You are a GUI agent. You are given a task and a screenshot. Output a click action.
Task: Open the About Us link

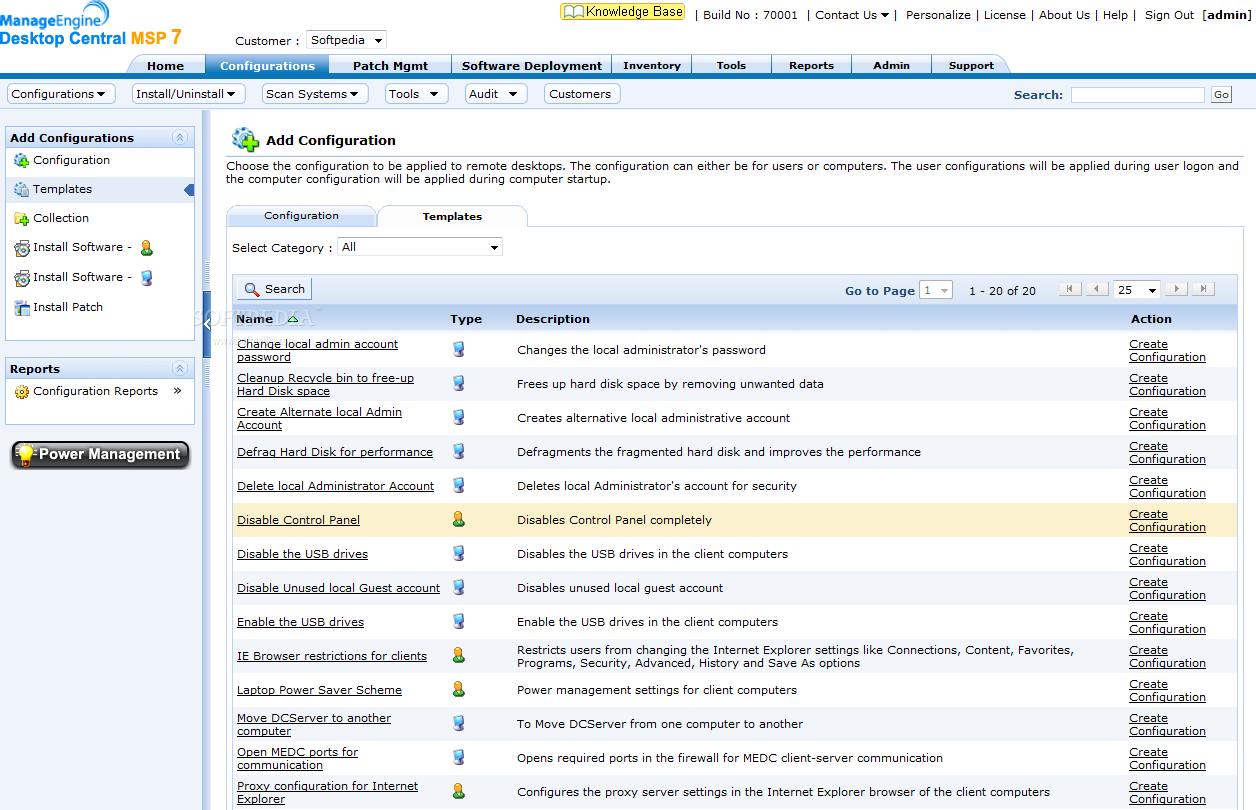click(x=1064, y=15)
